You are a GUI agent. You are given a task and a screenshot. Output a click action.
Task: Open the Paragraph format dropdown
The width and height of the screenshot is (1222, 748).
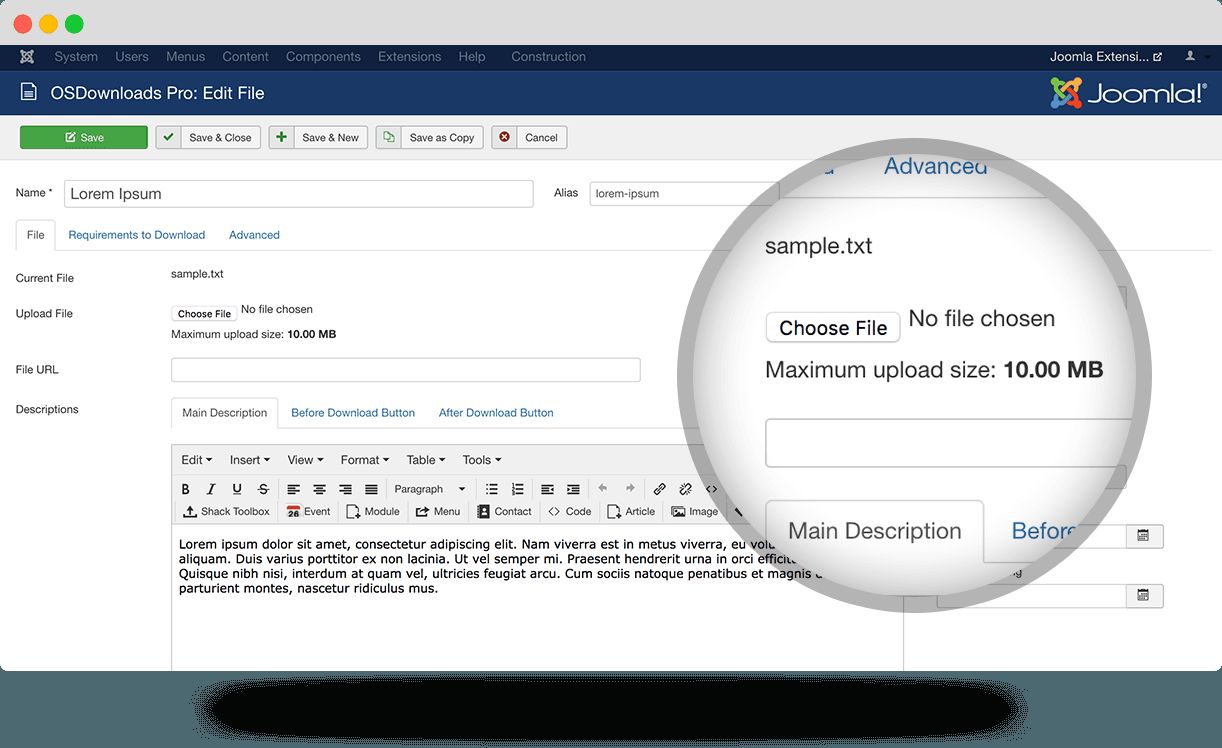click(430, 489)
